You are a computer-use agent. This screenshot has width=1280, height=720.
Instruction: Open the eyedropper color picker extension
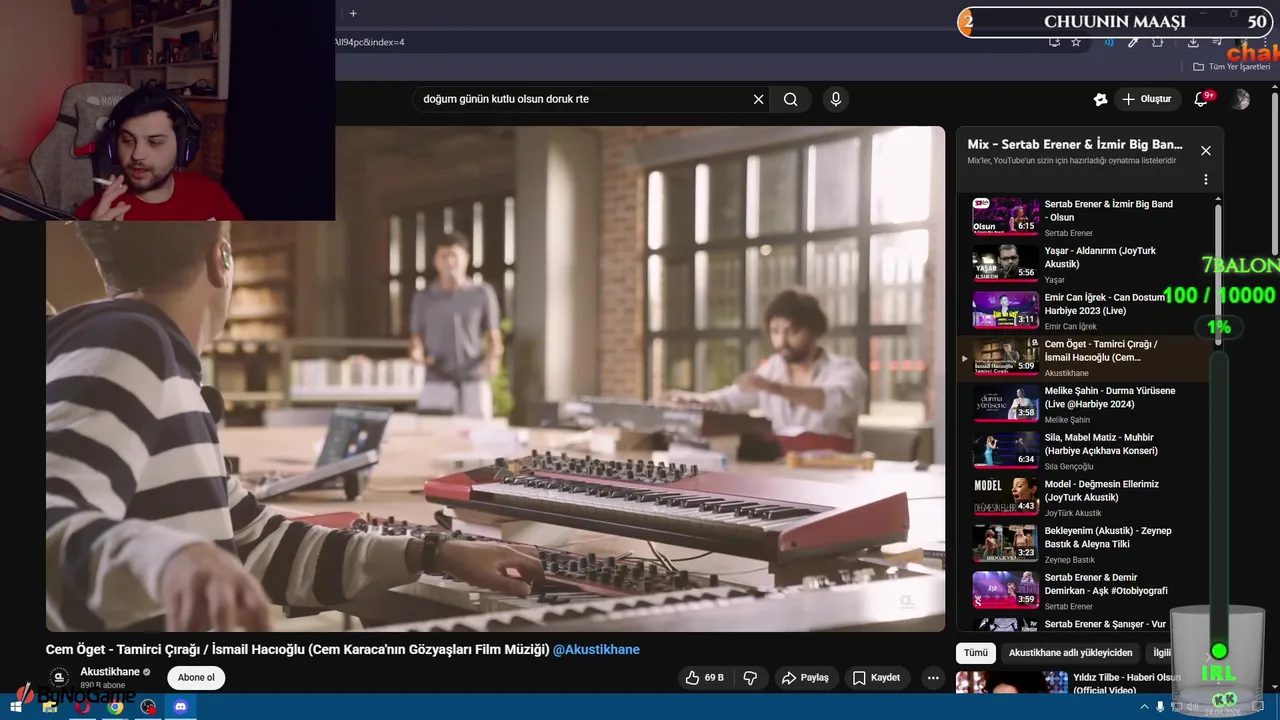pyautogui.click(x=1133, y=42)
